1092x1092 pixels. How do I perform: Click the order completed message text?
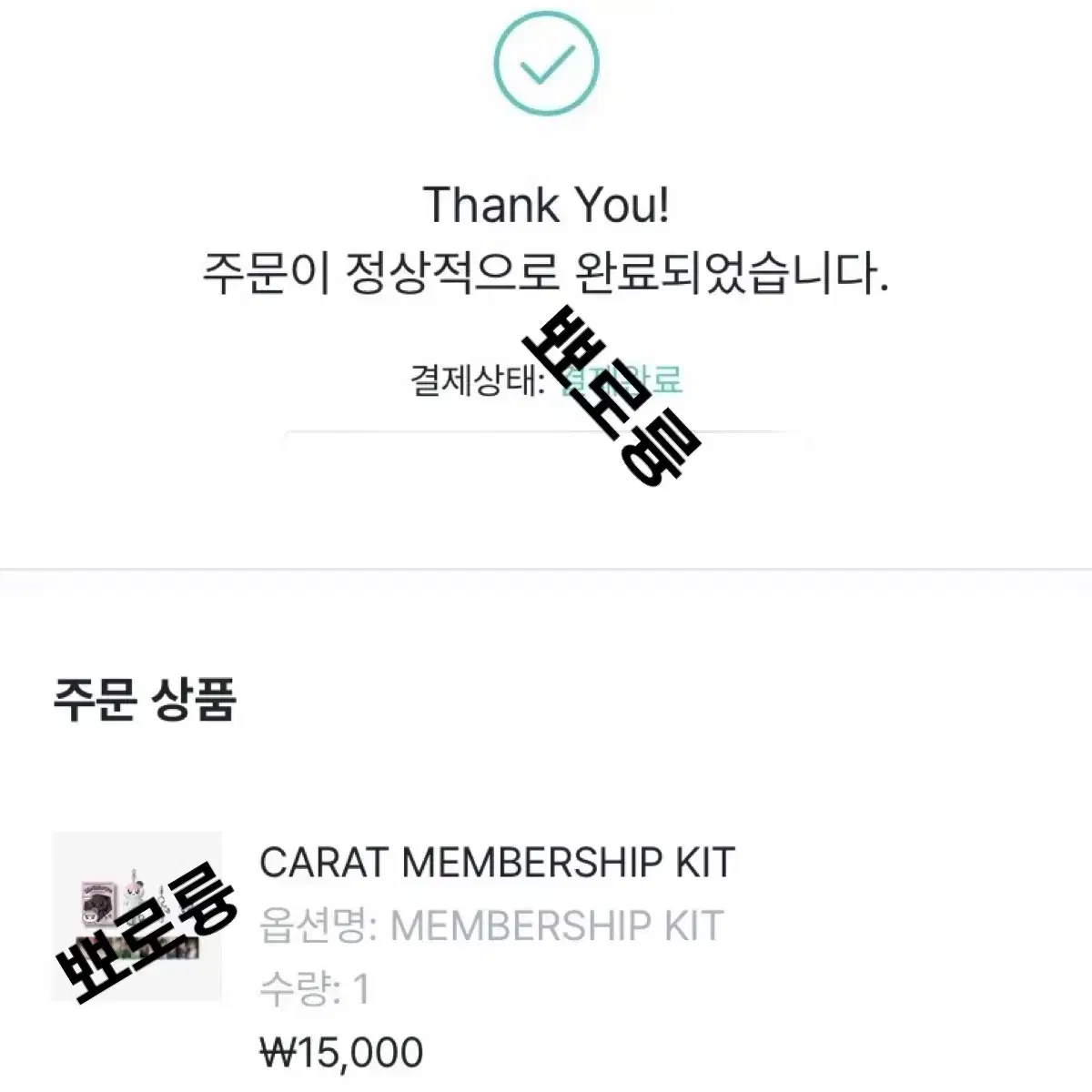[x=544, y=272]
